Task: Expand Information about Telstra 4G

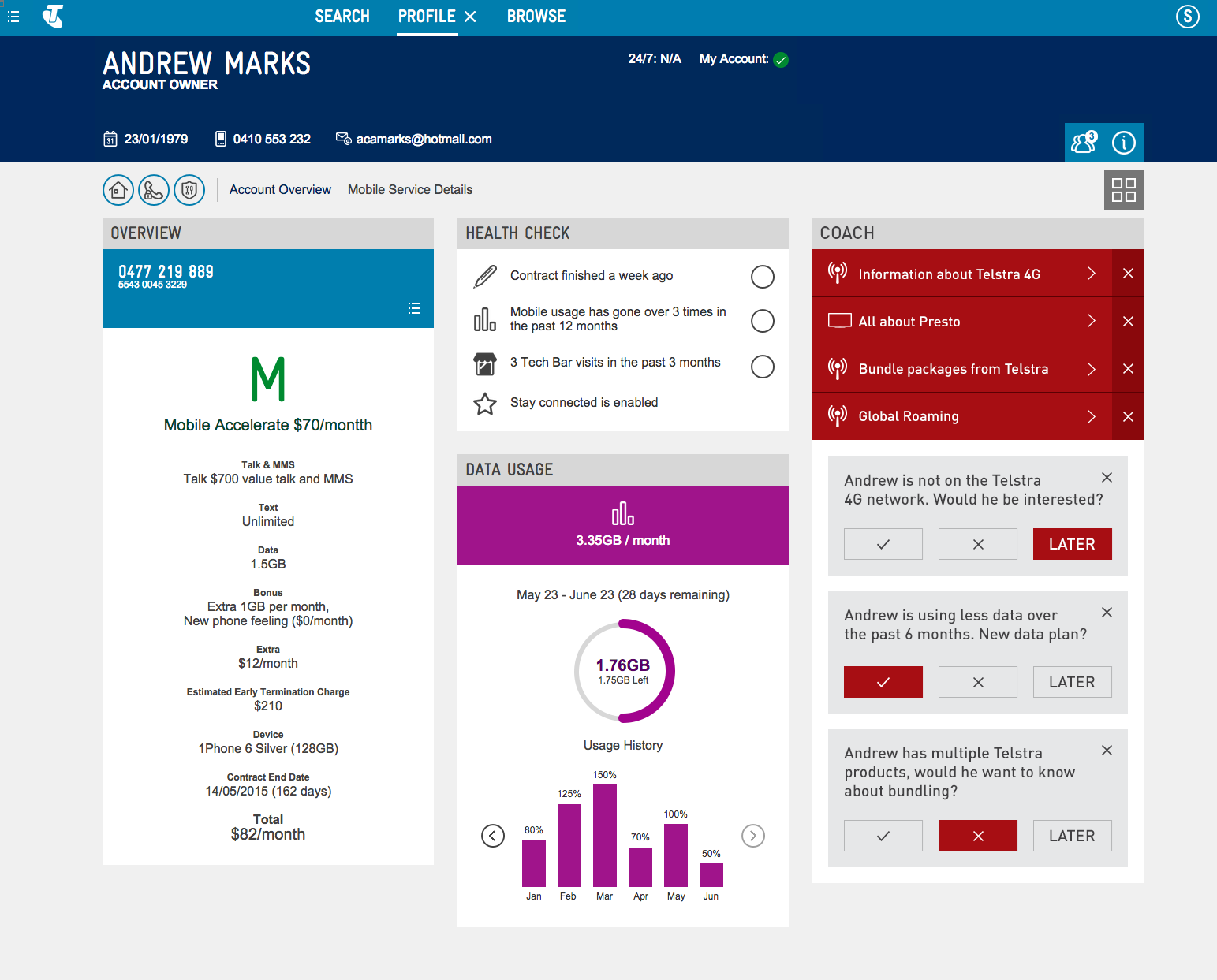Action: pyautogui.click(x=1091, y=274)
